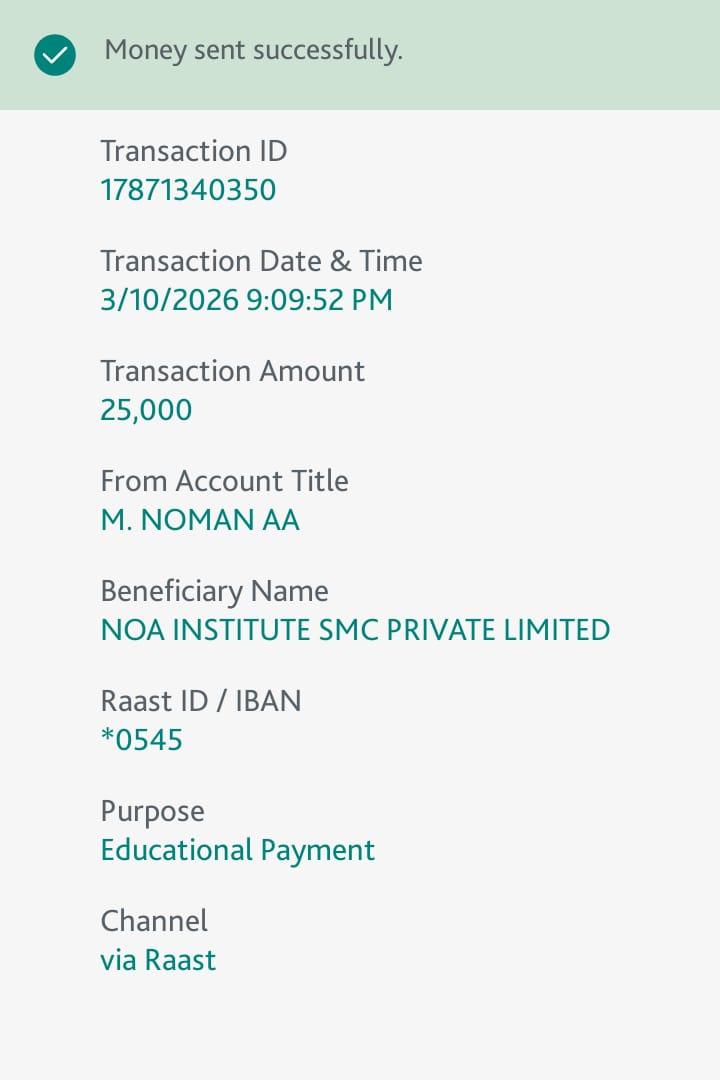
Task: Click the transaction ID number 17871340350
Action: (188, 190)
